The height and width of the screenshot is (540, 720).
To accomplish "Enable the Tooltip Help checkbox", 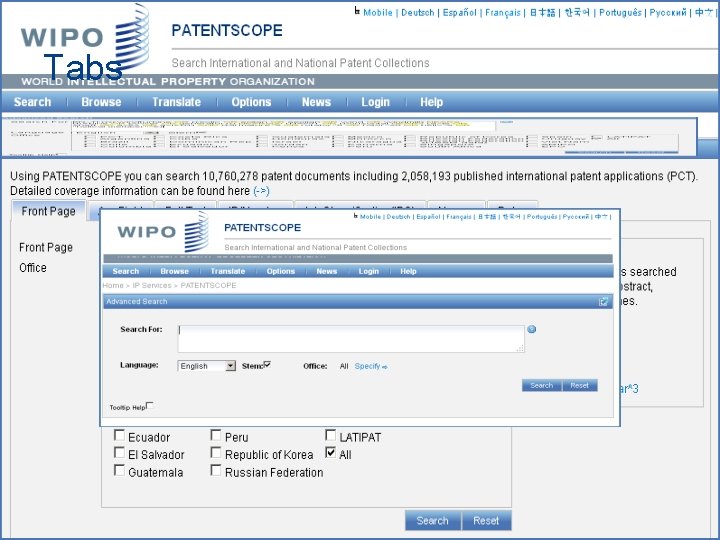I will pyautogui.click(x=150, y=405).
